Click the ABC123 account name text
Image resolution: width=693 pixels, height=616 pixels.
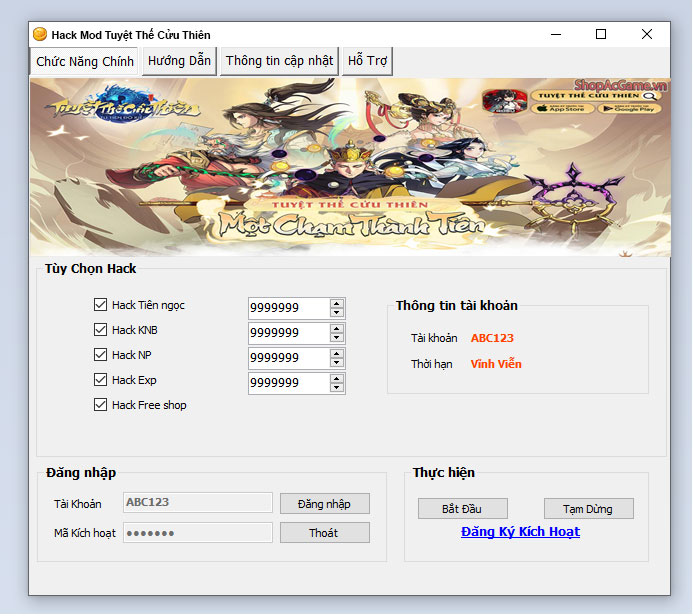click(x=492, y=338)
